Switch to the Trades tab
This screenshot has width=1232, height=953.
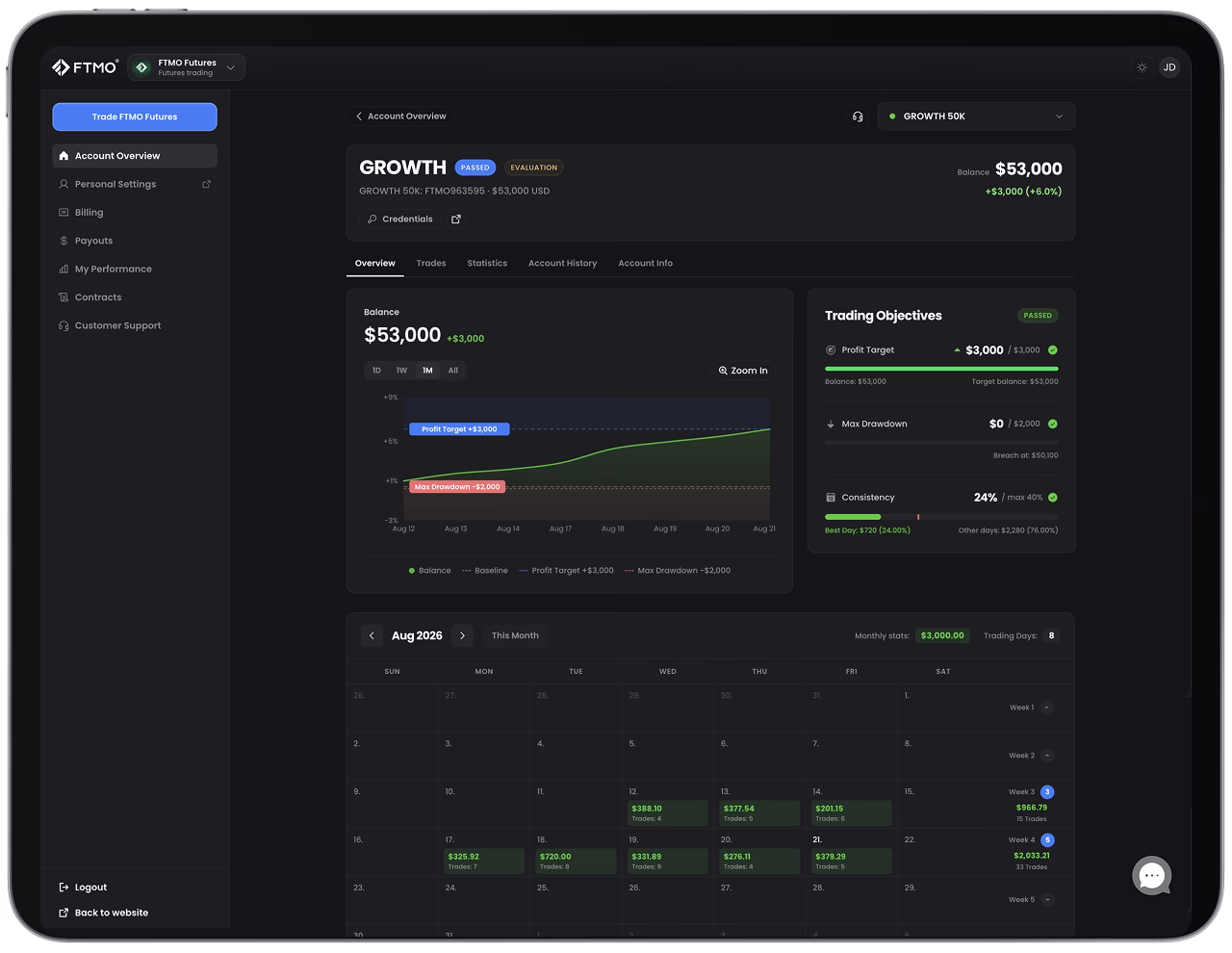[x=431, y=263]
